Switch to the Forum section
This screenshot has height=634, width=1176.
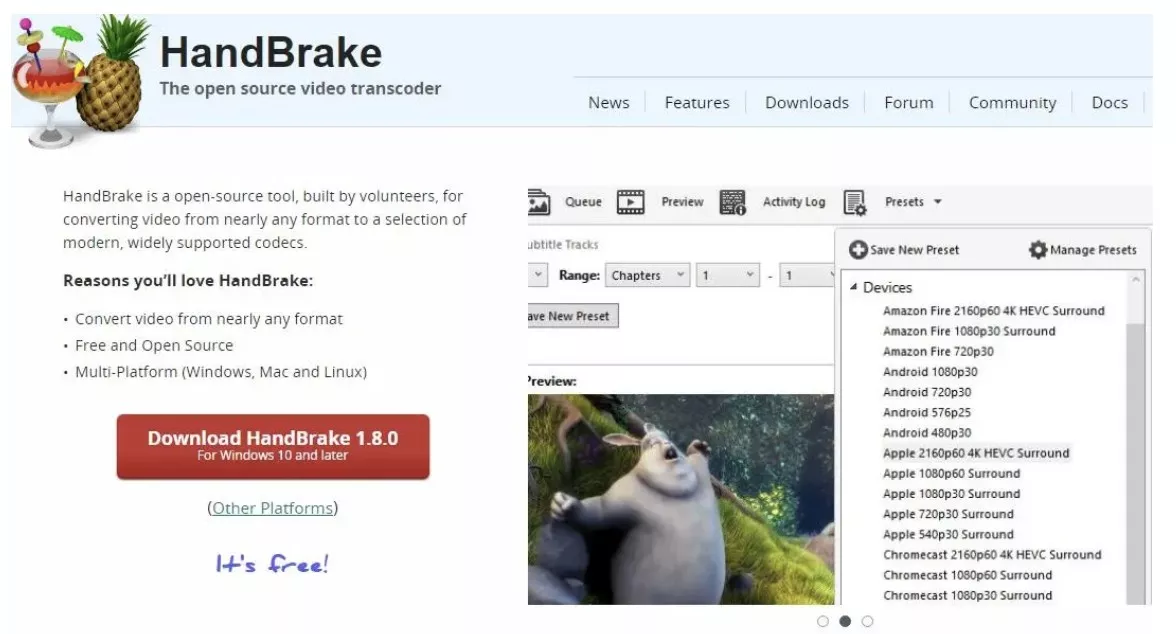click(907, 102)
